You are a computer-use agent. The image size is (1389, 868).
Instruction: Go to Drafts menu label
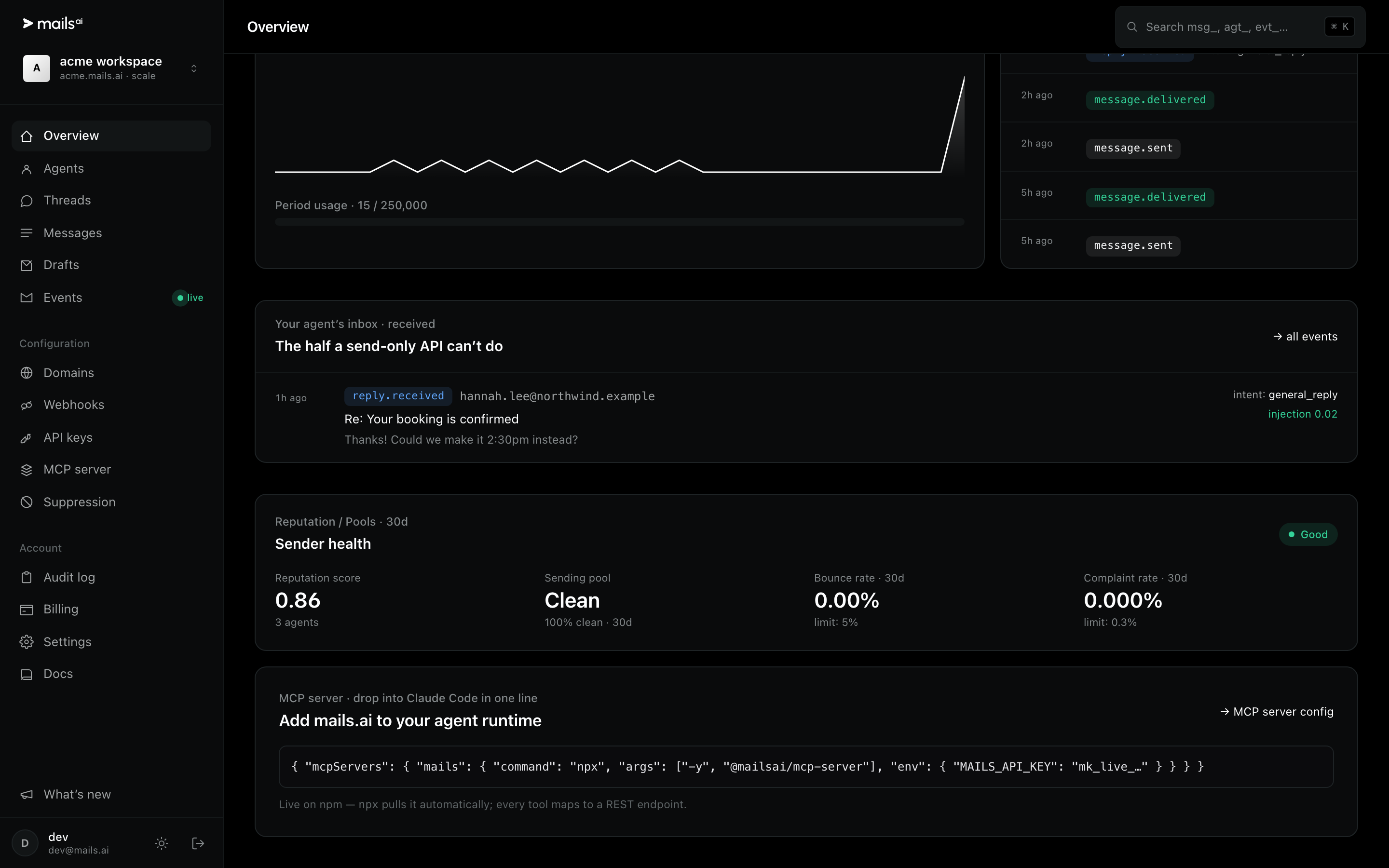[61, 265]
